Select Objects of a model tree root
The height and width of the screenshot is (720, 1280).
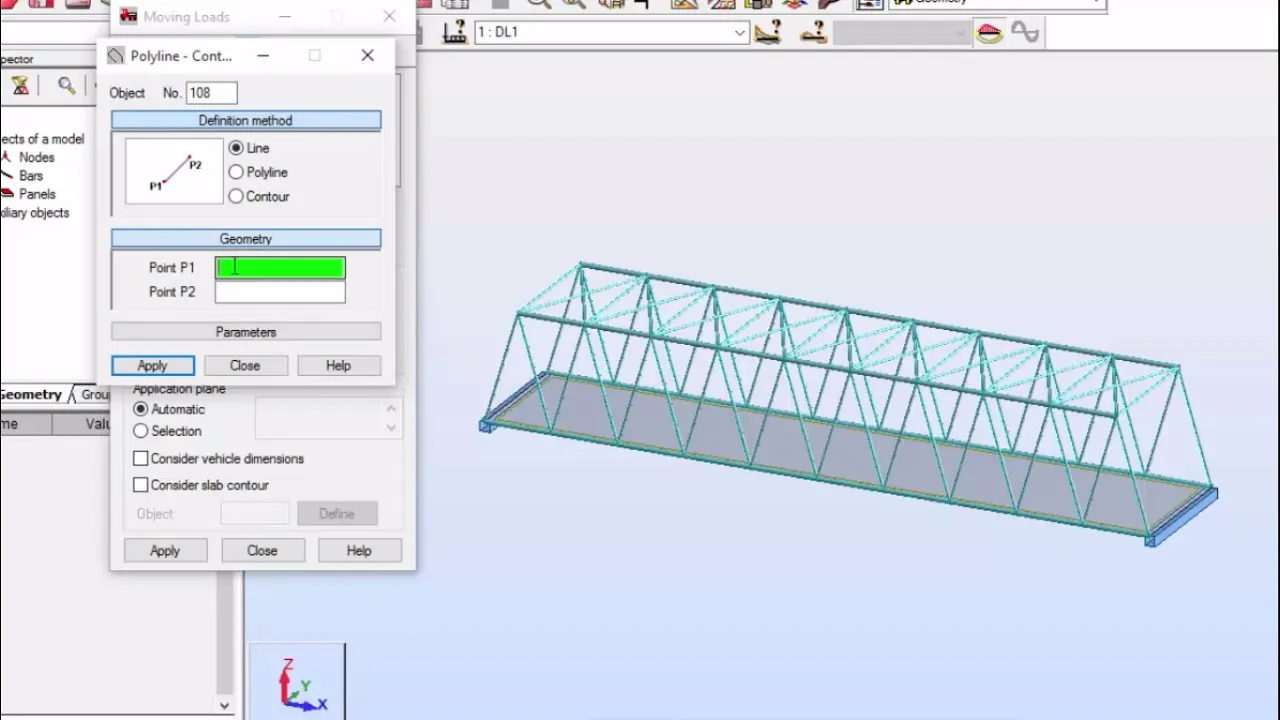click(x=42, y=139)
